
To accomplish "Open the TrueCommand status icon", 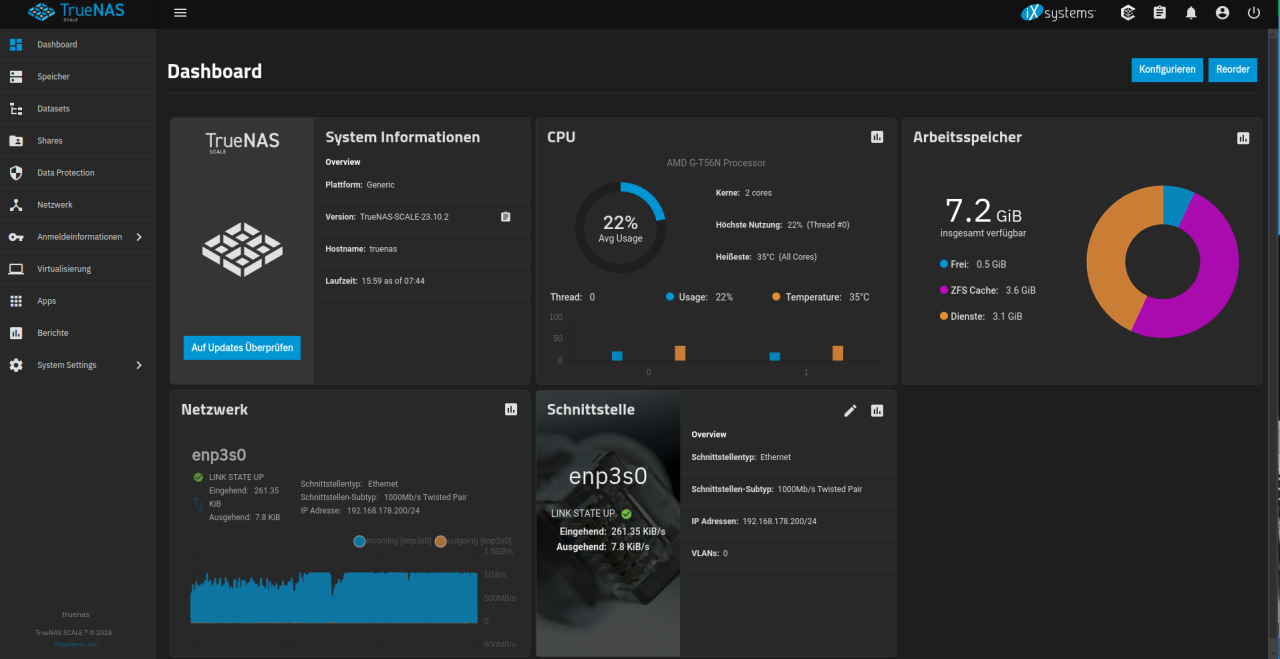I will click(x=1128, y=13).
